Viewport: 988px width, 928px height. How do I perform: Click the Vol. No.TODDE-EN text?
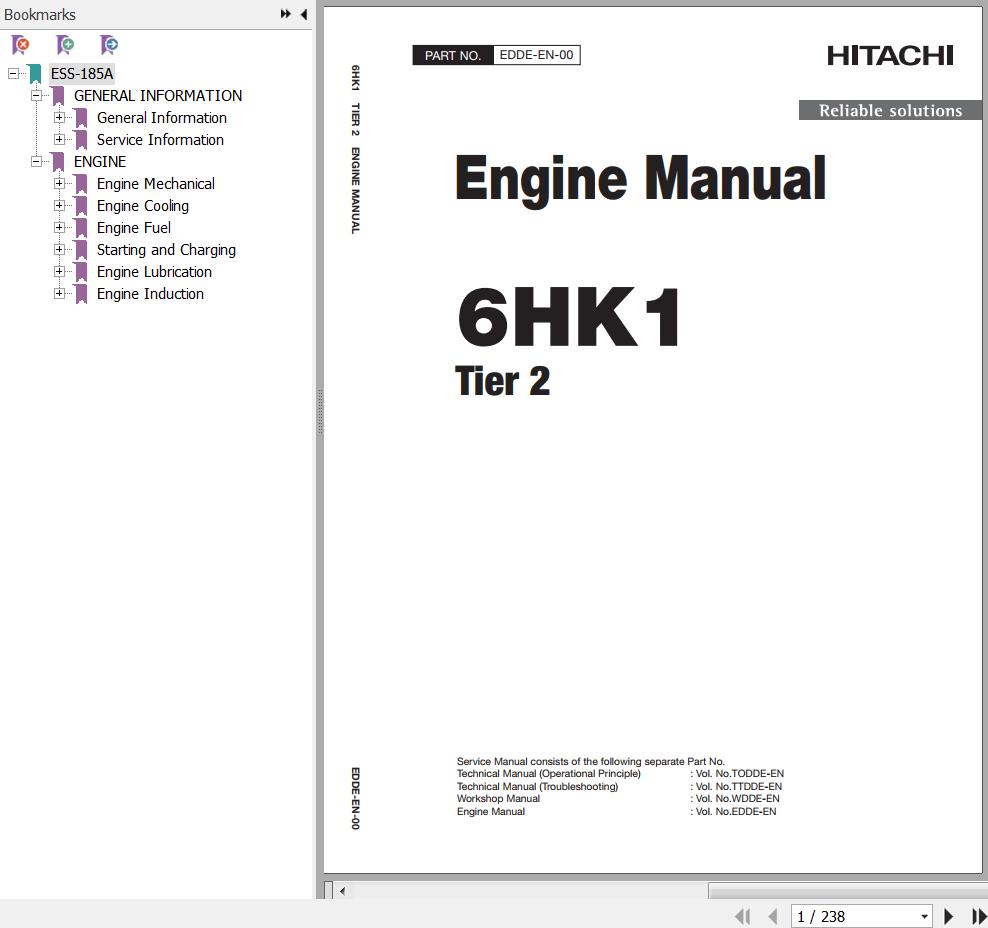click(740, 774)
